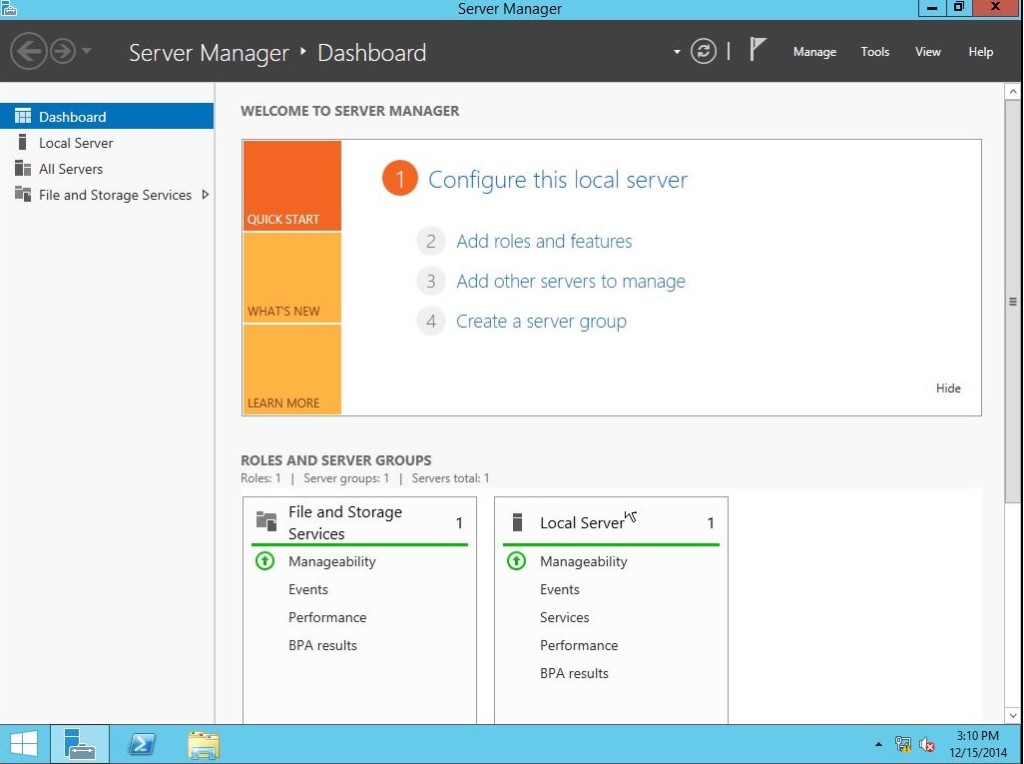The width and height of the screenshot is (1024, 764).
Task: Open the network status tray icon
Action: (x=902, y=744)
